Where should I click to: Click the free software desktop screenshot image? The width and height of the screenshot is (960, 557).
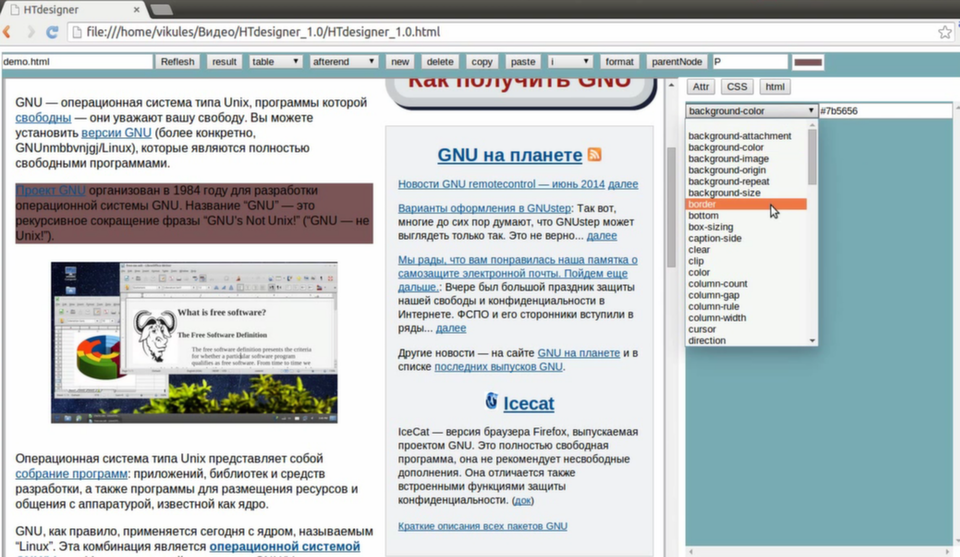194,343
